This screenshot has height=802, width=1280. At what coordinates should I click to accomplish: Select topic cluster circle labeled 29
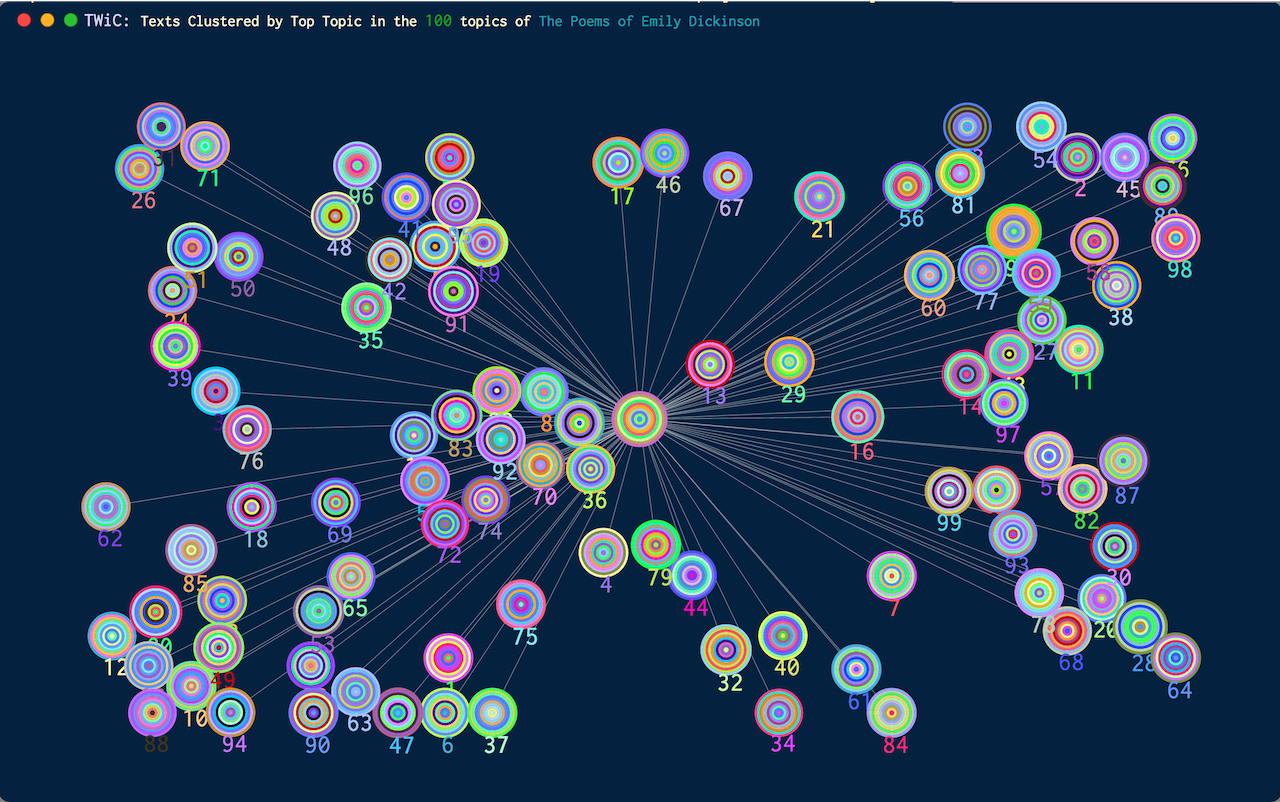790,362
